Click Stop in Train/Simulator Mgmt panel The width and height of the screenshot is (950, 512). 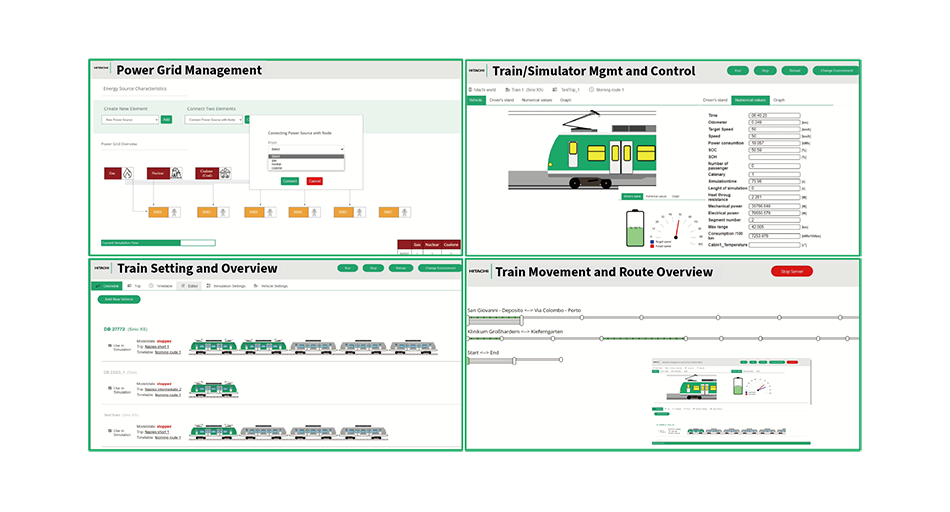coord(765,71)
